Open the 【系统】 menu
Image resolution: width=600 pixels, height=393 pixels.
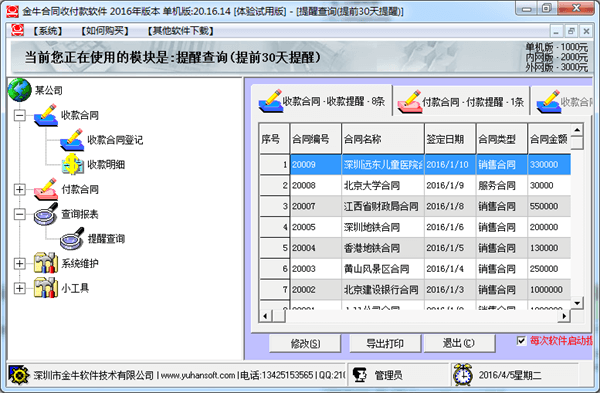tap(48, 31)
